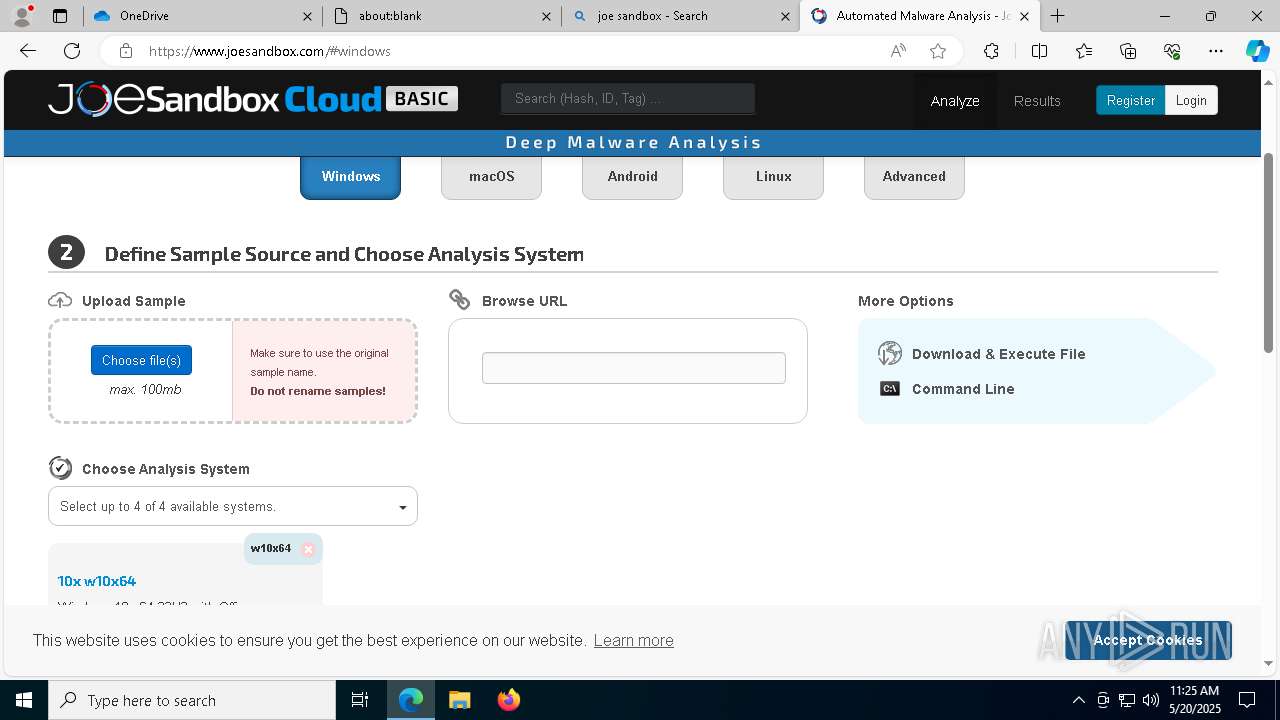Open Task View on the taskbar
Image resolution: width=1280 pixels, height=720 pixels.
pyautogui.click(x=360, y=700)
